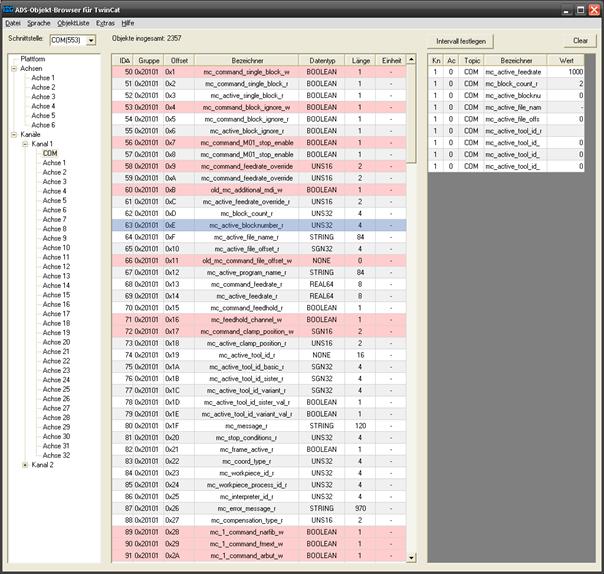Viewport: 604px width, 574px height.
Task: Select row mc_active_program_name_r
Action: (x=259, y=273)
